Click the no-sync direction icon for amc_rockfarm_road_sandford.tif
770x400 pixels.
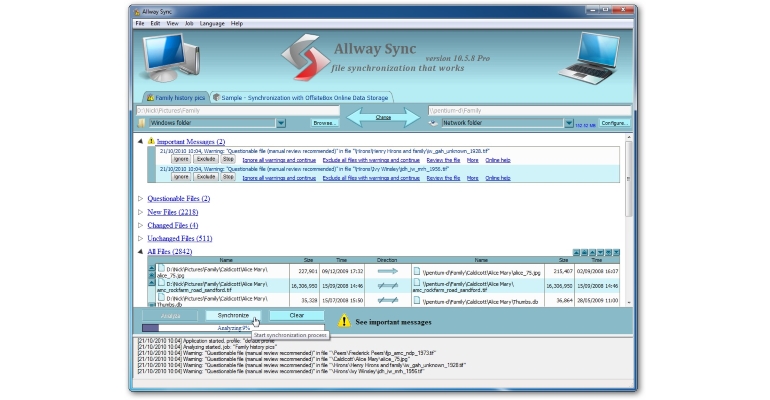click(387, 286)
